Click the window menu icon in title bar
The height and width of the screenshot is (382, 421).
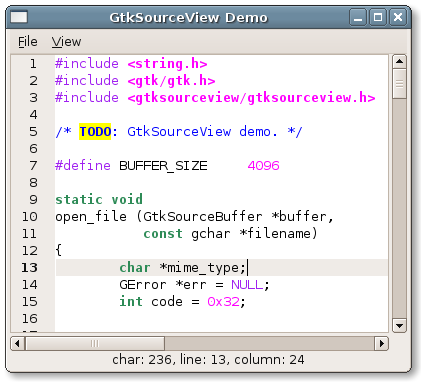(19, 17)
